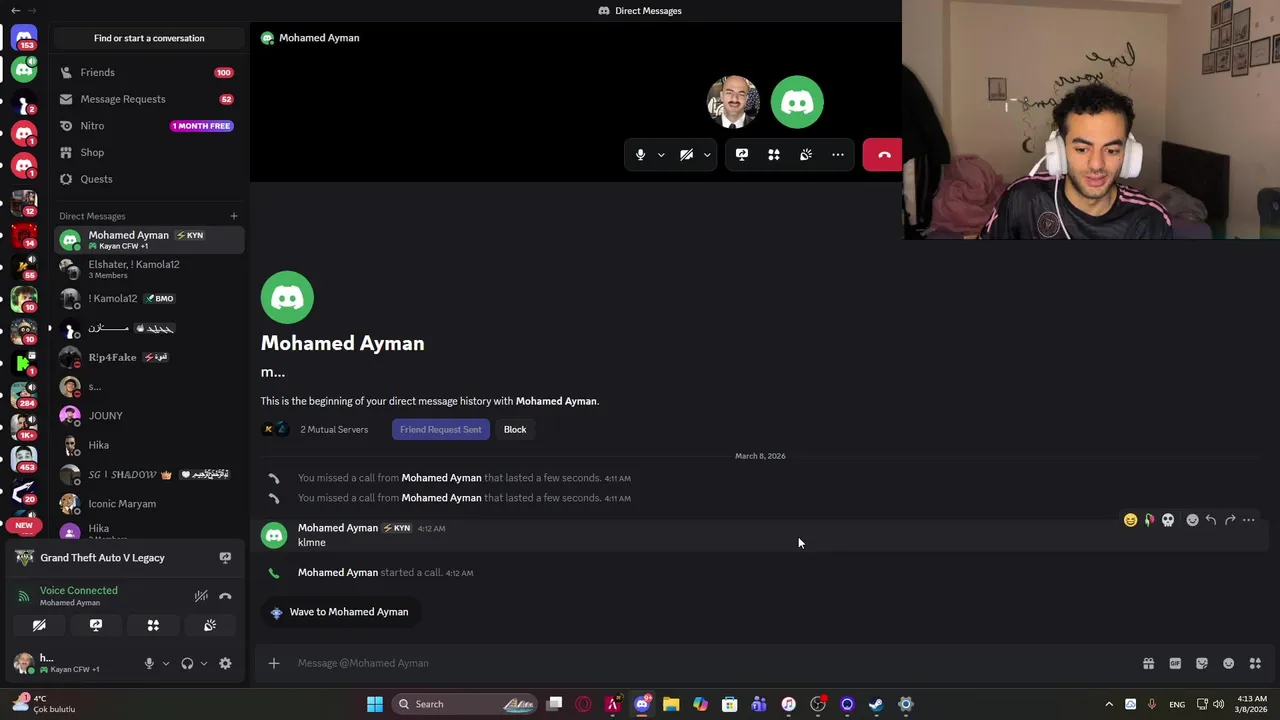Image resolution: width=1280 pixels, height=720 pixels.
Task: React with wilted rose emoji
Action: click(1149, 520)
